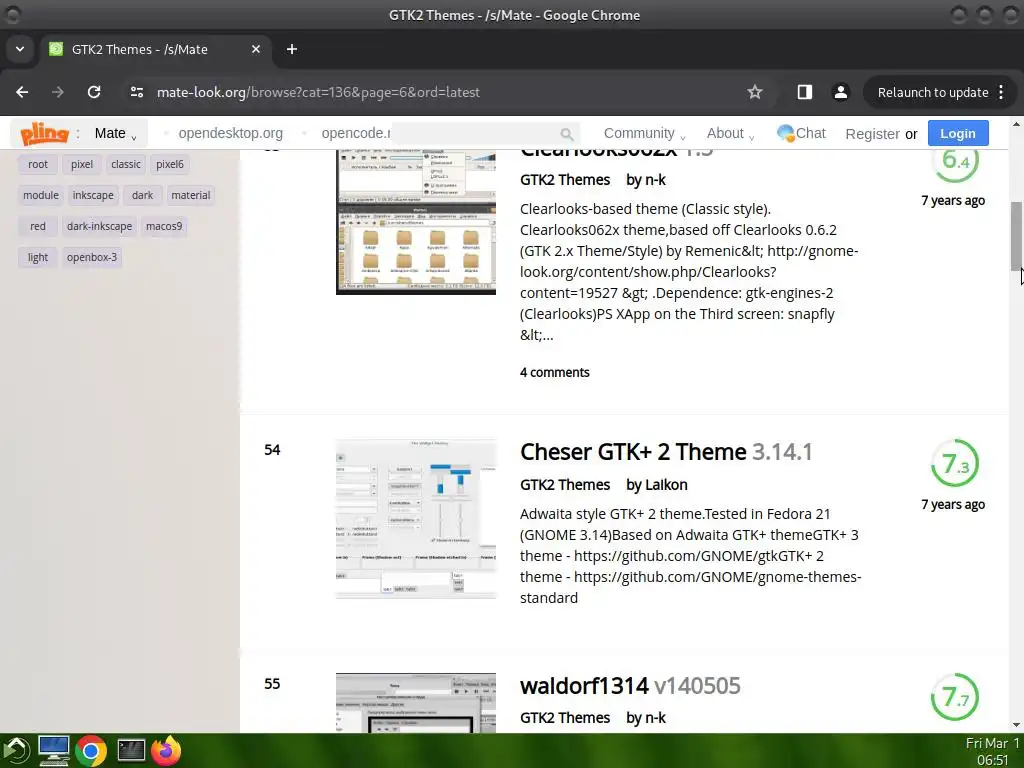Filter by the pixel6 tag
This screenshot has width=1024, height=768.
click(x=170, y=165)
